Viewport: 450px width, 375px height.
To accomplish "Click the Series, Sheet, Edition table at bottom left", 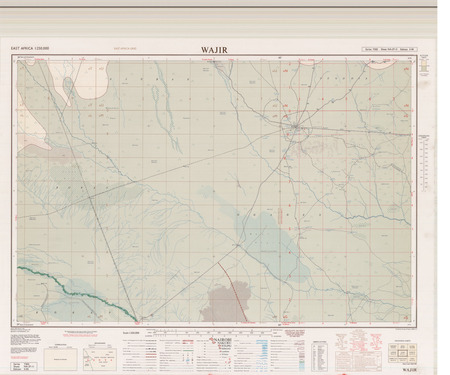I will coord(24,366).
